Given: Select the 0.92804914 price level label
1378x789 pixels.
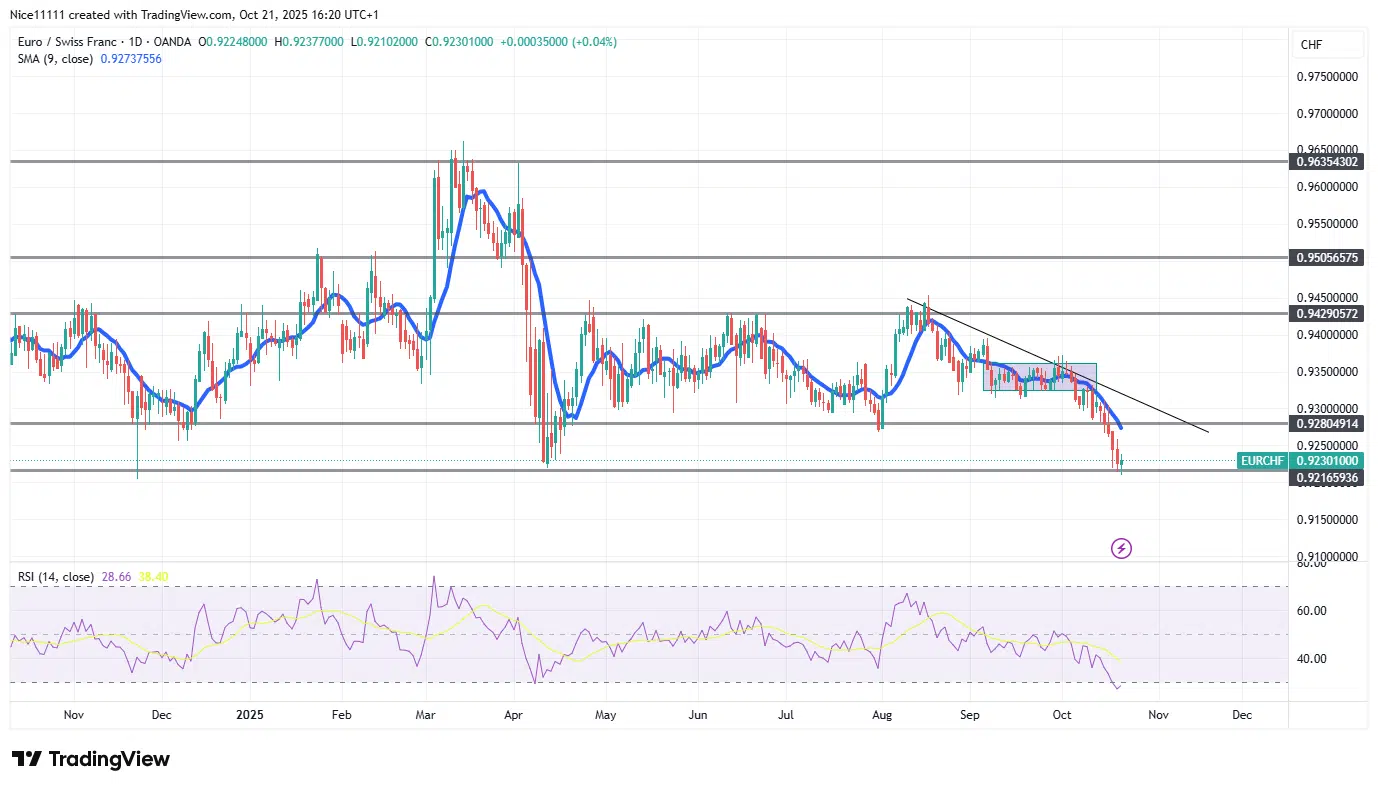Looking at the screenshot, I should pyautogui.click(x=1327, y=424).
